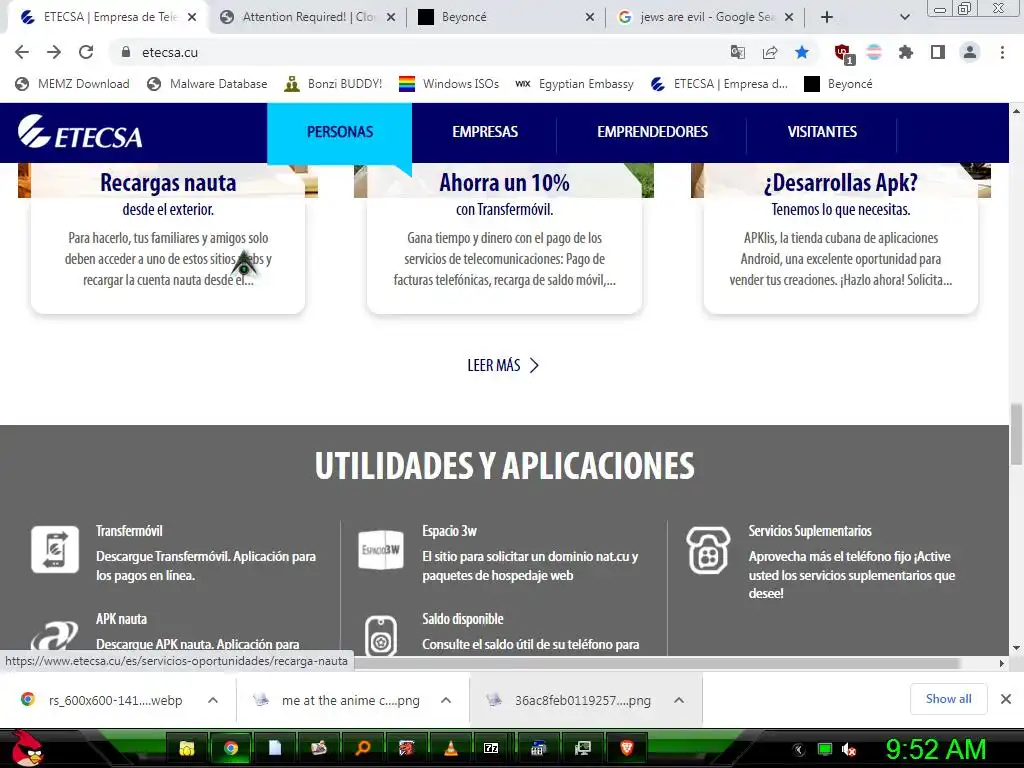Click the Saldo disponible phone icon
The width and height of the screenshot is (1024, 768).
(x=381, y=635)
